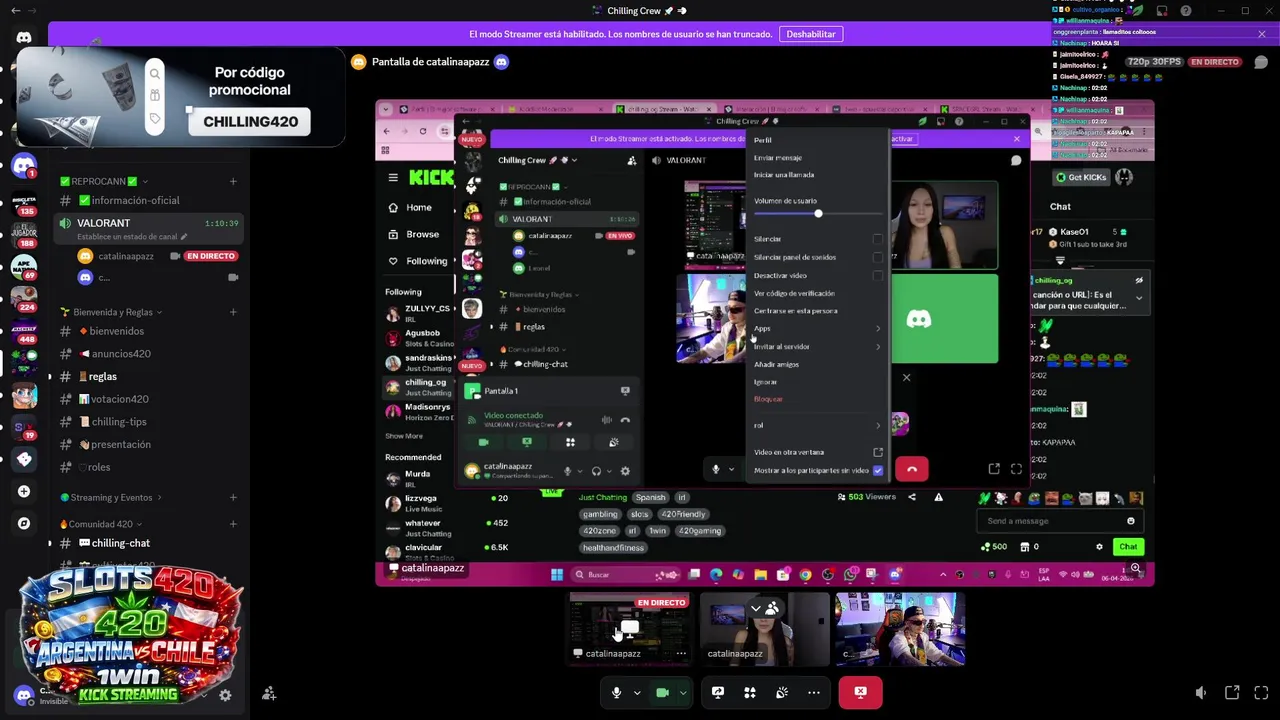The image size is (1280, 720).
Task: Add channel to REPROCANN category
Action: (233, 181)
